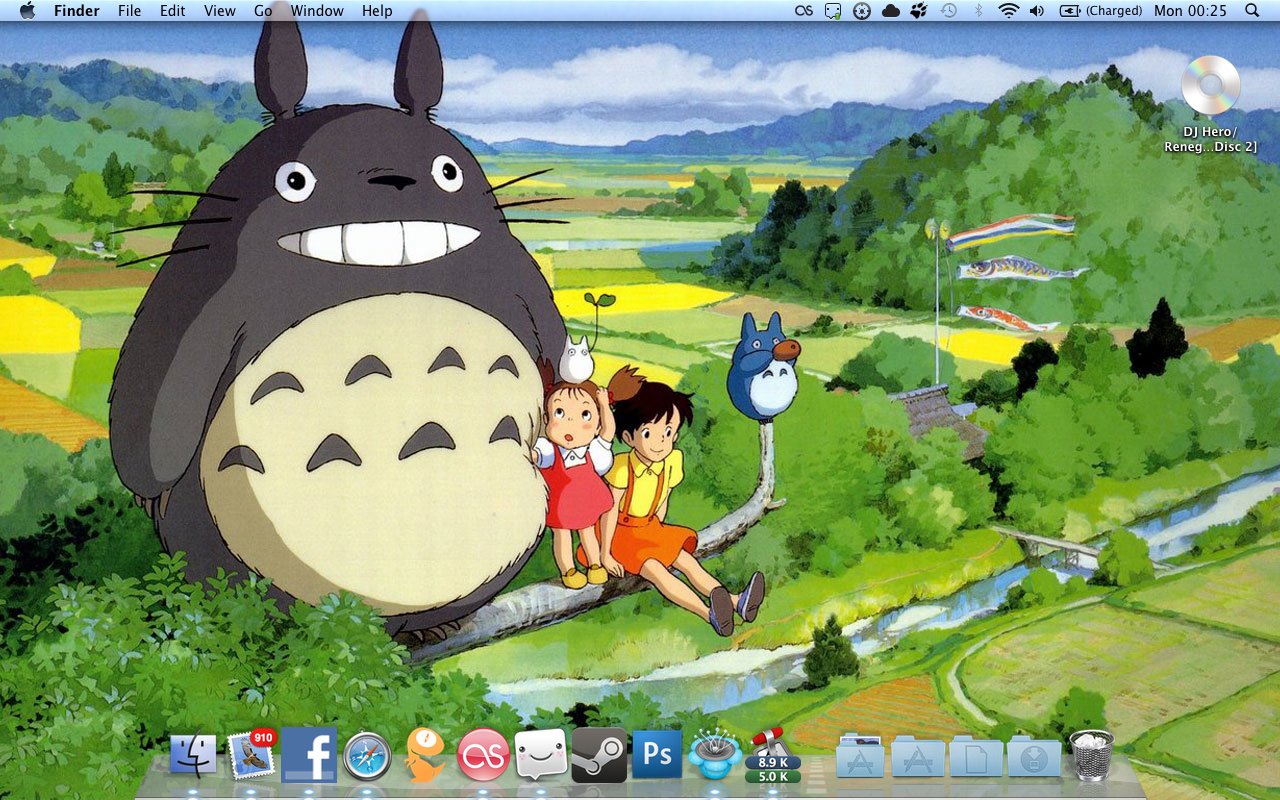Open the Safari compass icon
Viewport: 1280px width, 800px height.
(367, 757)
